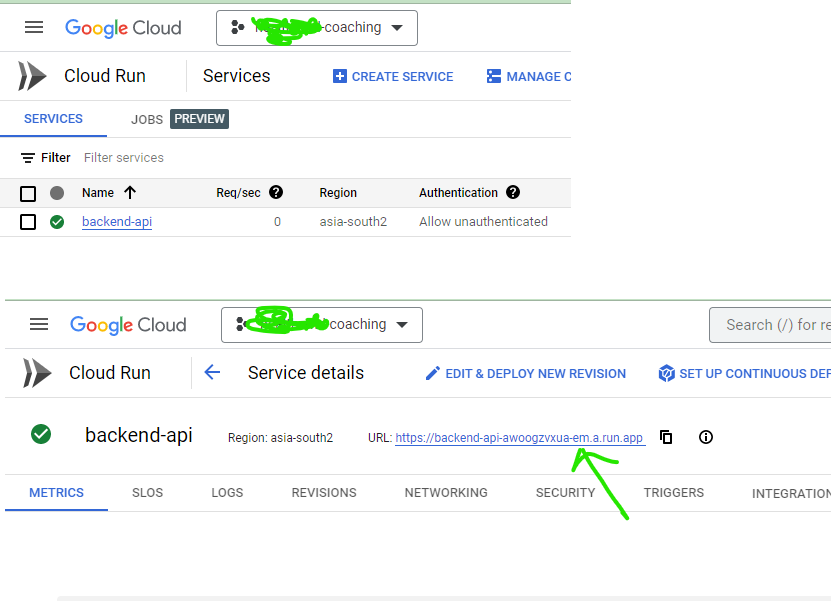Click SET UP CONTINUOUS DEPLOYMENT

[x=745, y=373]
